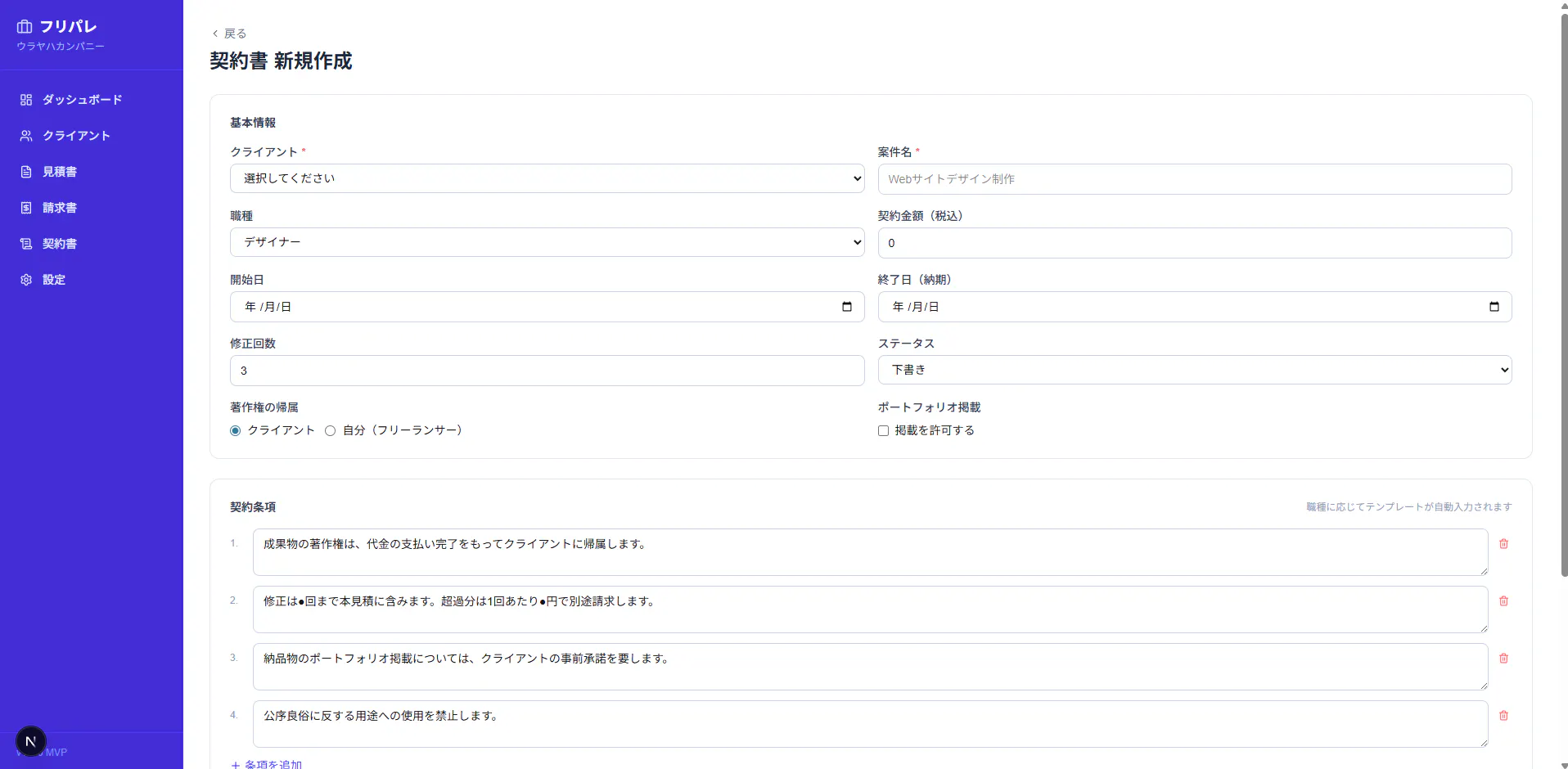Open 契約書 in sidebar menu

92,244
